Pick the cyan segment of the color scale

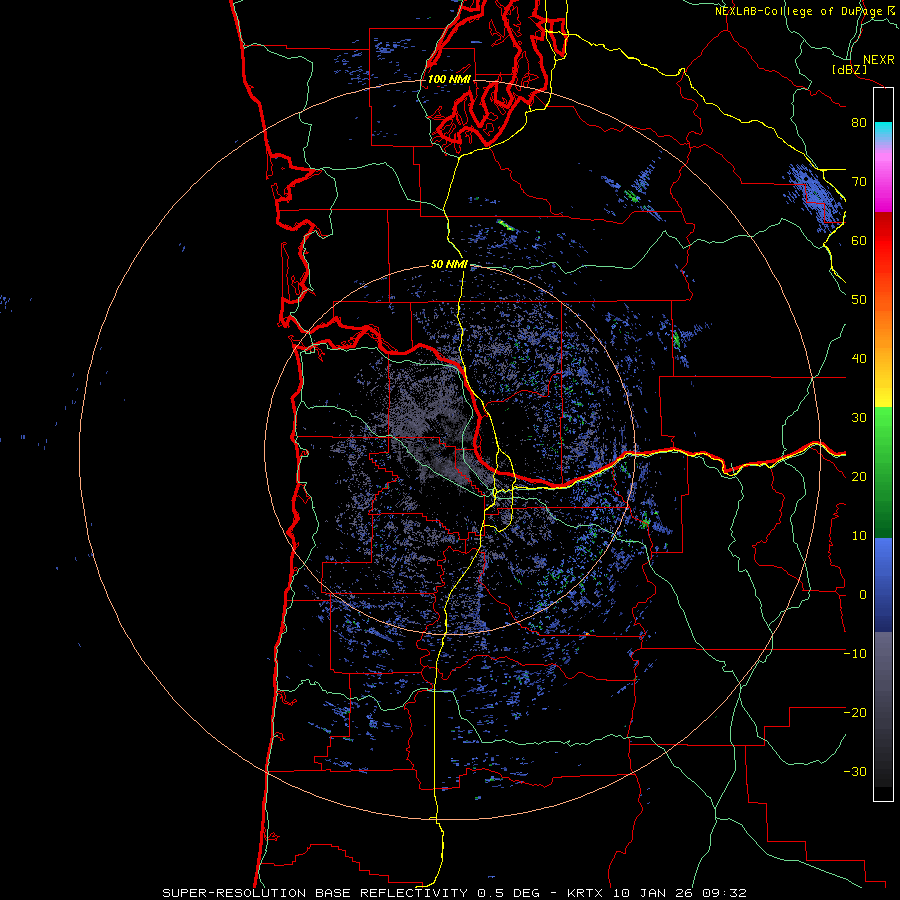coord(883,131)
